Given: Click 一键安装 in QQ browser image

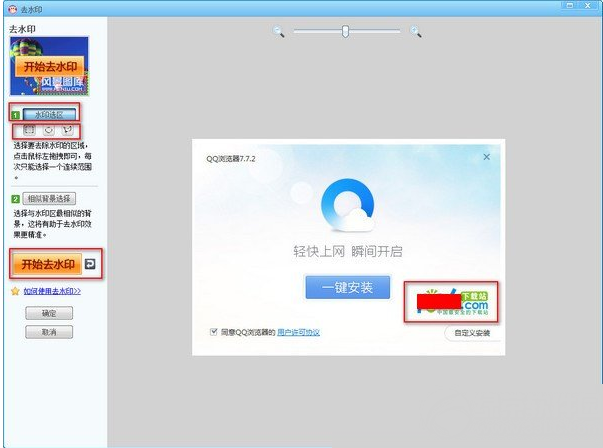Looking at the screenshot, I should [x=348, y=287].
